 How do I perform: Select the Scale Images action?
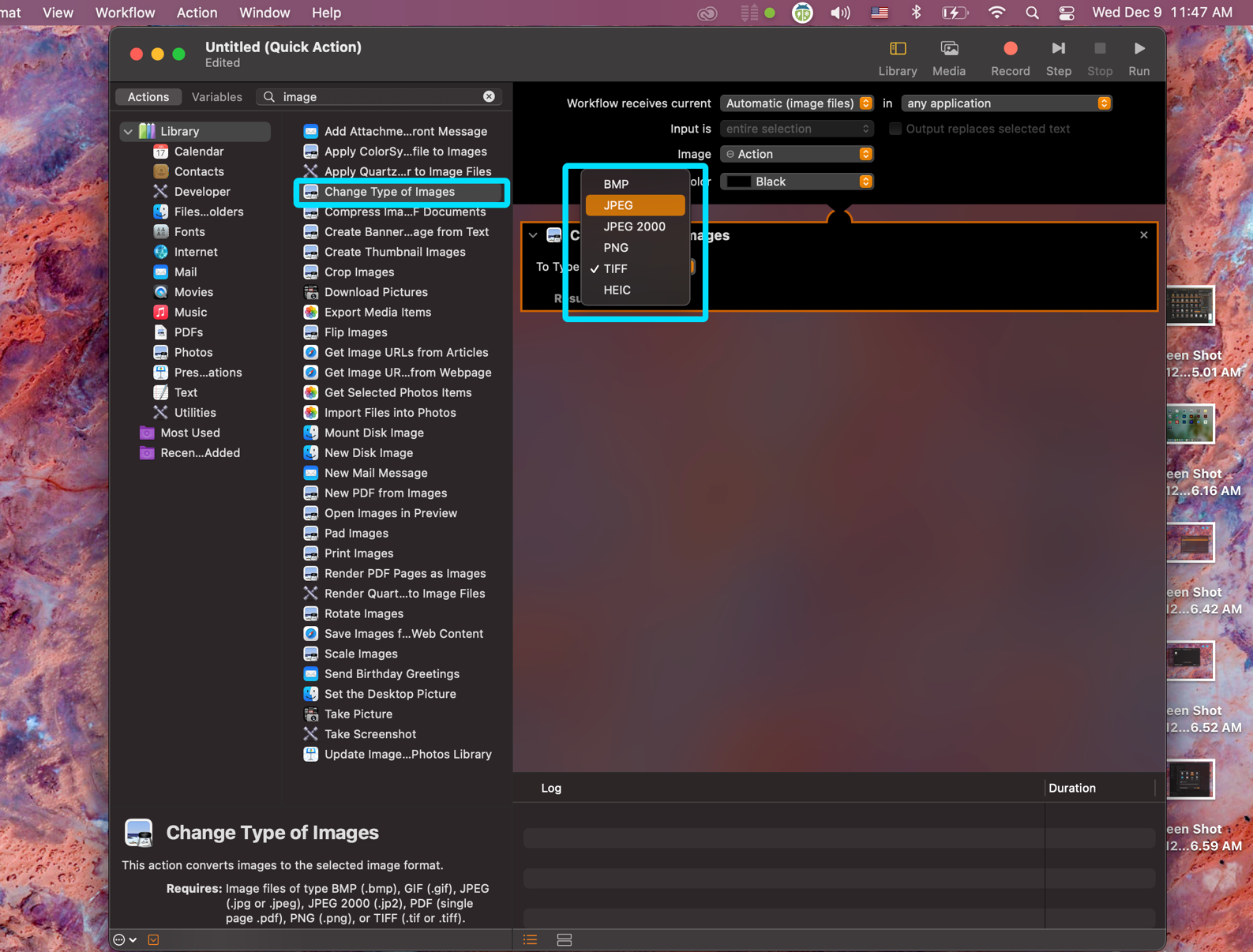tap(360, 654)
